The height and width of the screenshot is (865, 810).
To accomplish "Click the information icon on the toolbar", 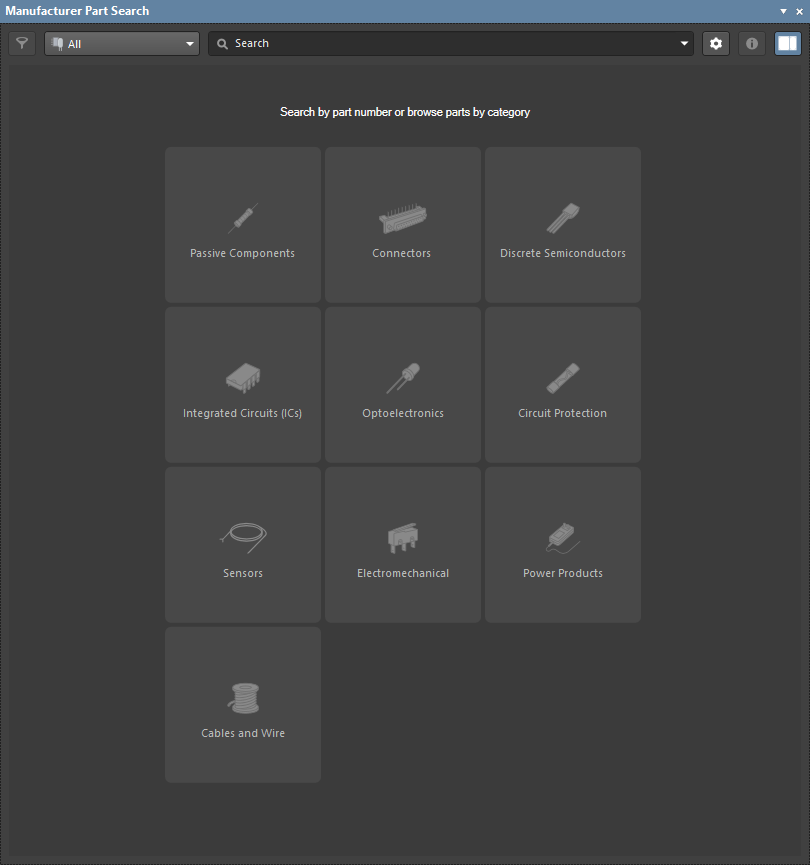I will point(751,43).
